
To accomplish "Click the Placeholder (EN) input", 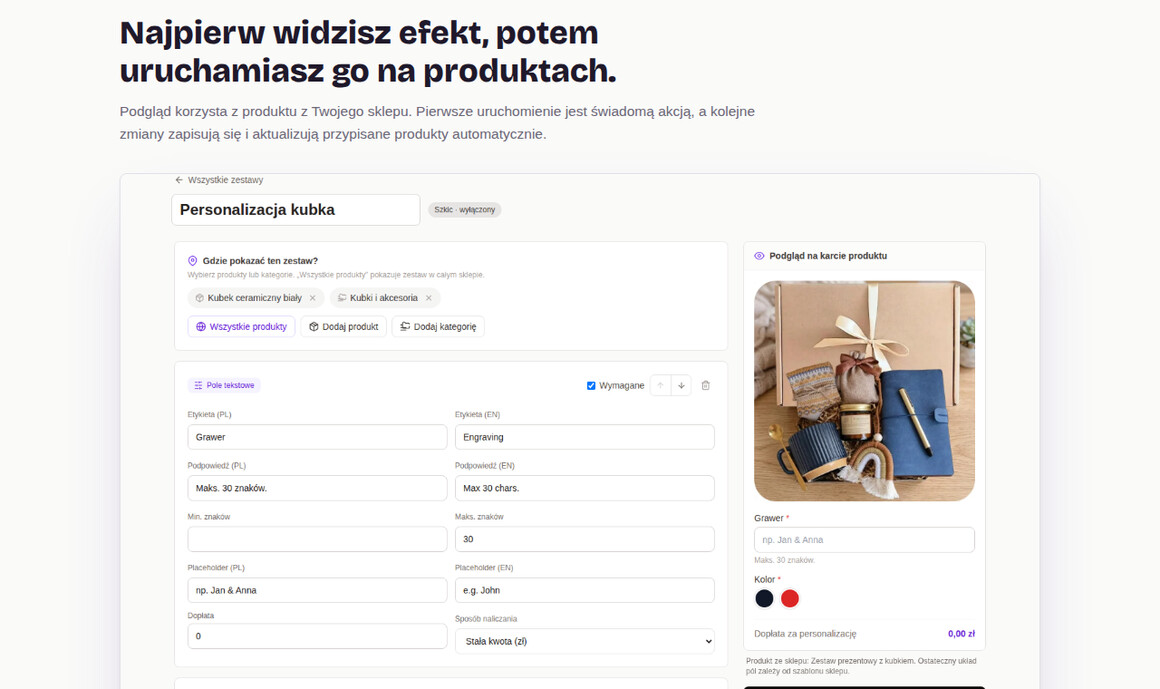I will click(x=584, y=591).
